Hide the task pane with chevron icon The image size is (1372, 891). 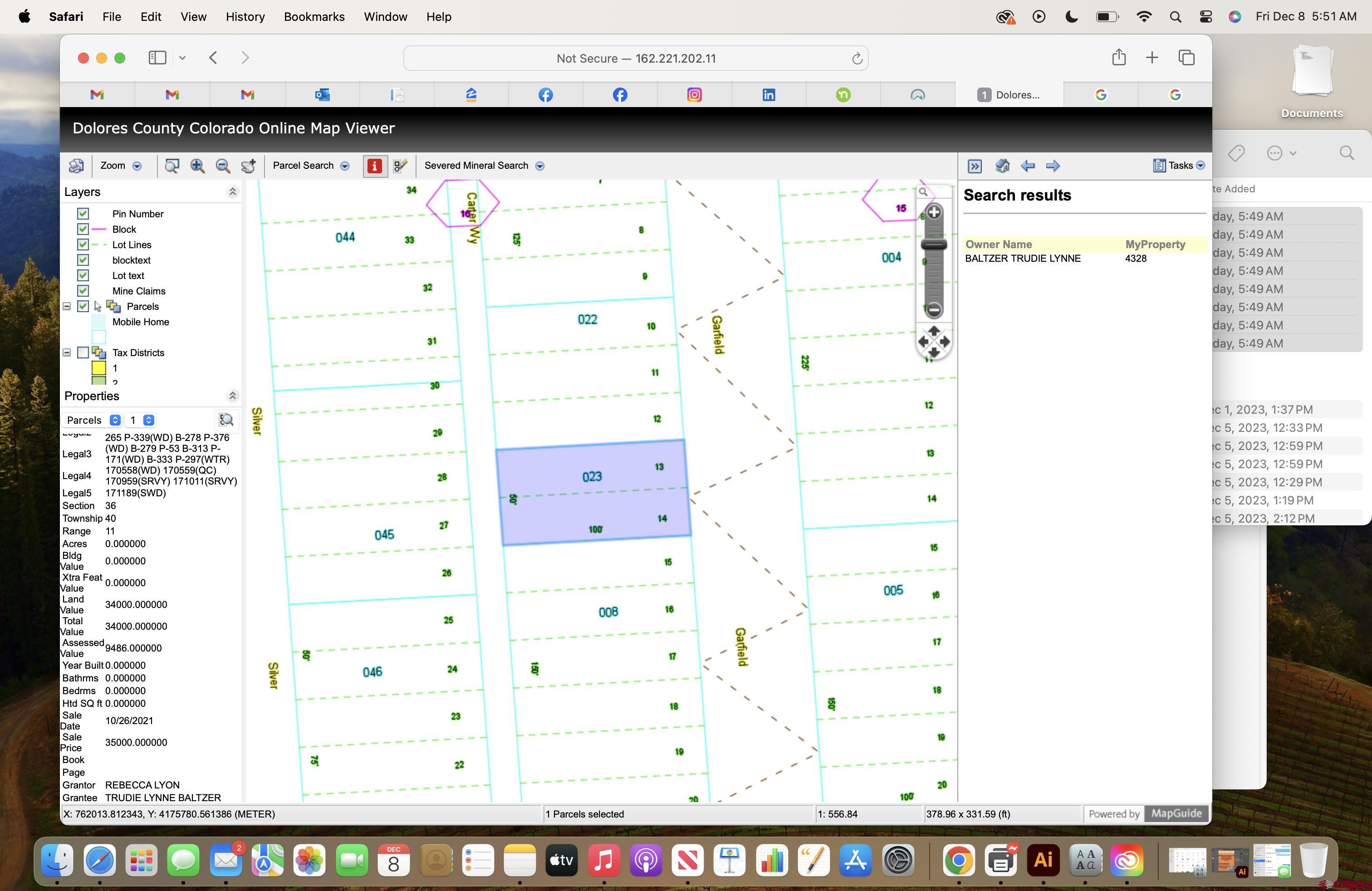pyautogui.click(x=974, y=166)
